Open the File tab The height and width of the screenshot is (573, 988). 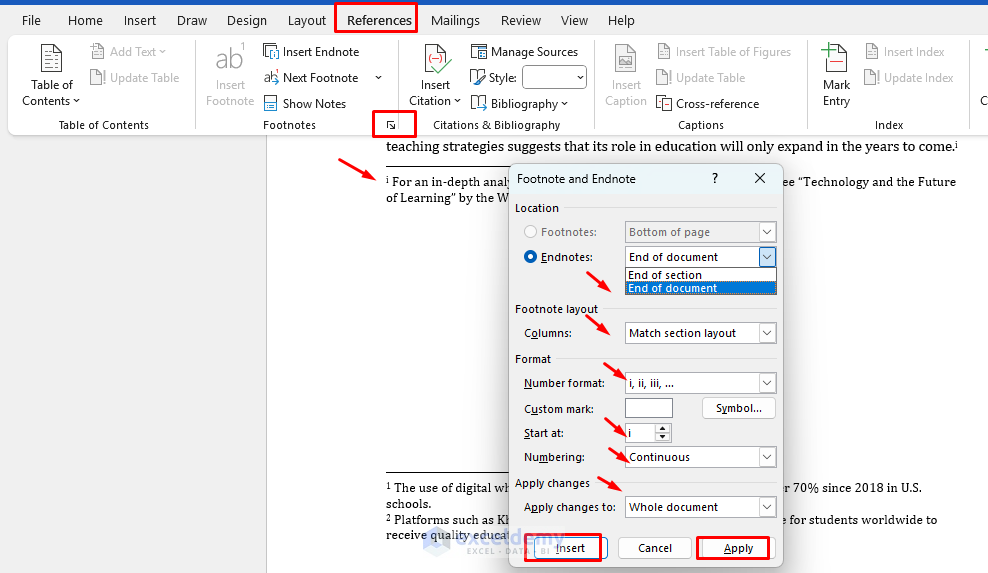pos(31,20)
